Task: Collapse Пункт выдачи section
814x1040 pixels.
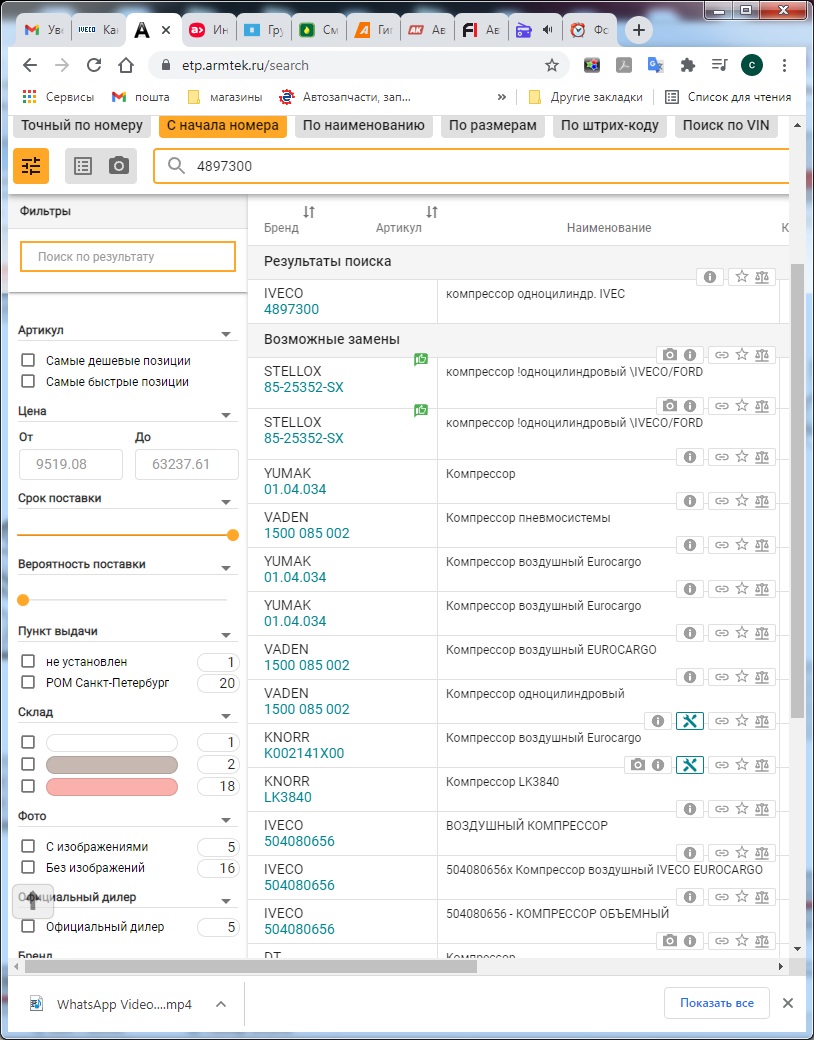Action: [226, 635]
